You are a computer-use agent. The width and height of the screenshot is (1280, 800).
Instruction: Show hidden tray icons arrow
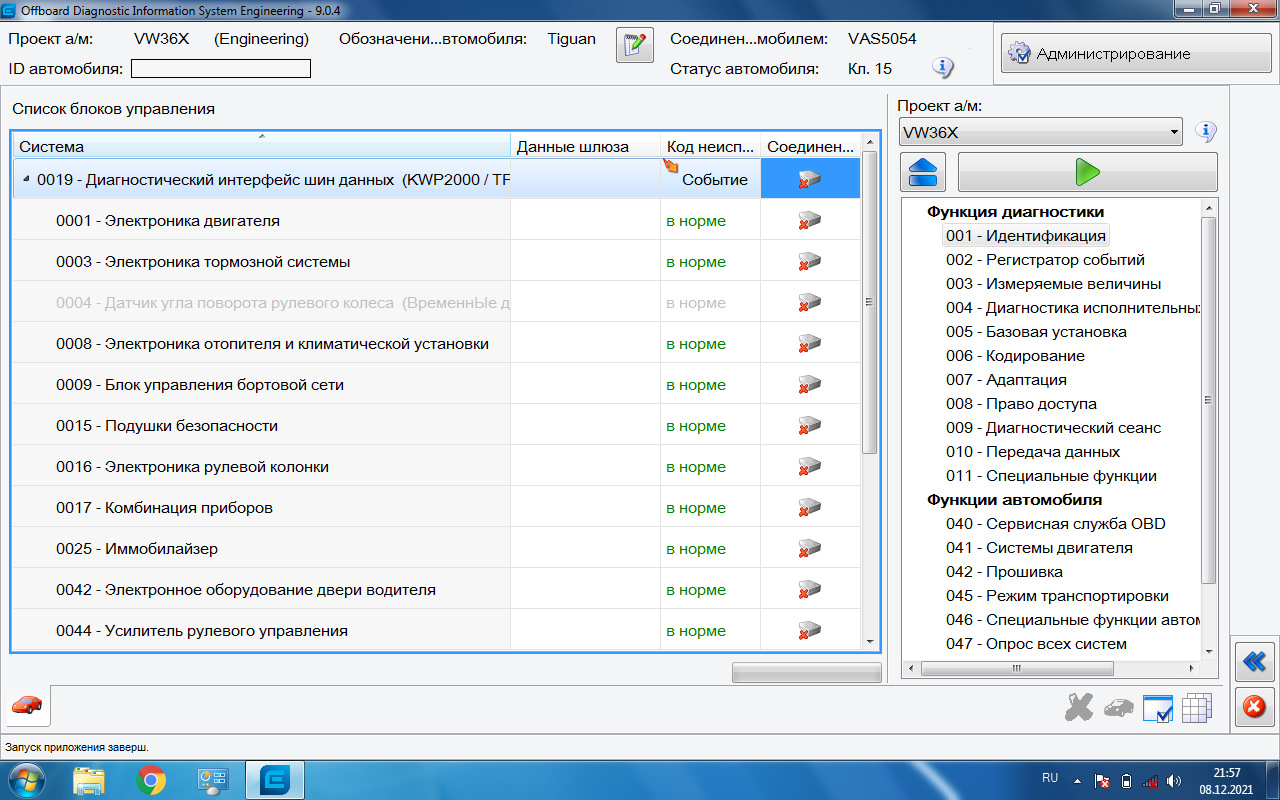point(1077,780)
